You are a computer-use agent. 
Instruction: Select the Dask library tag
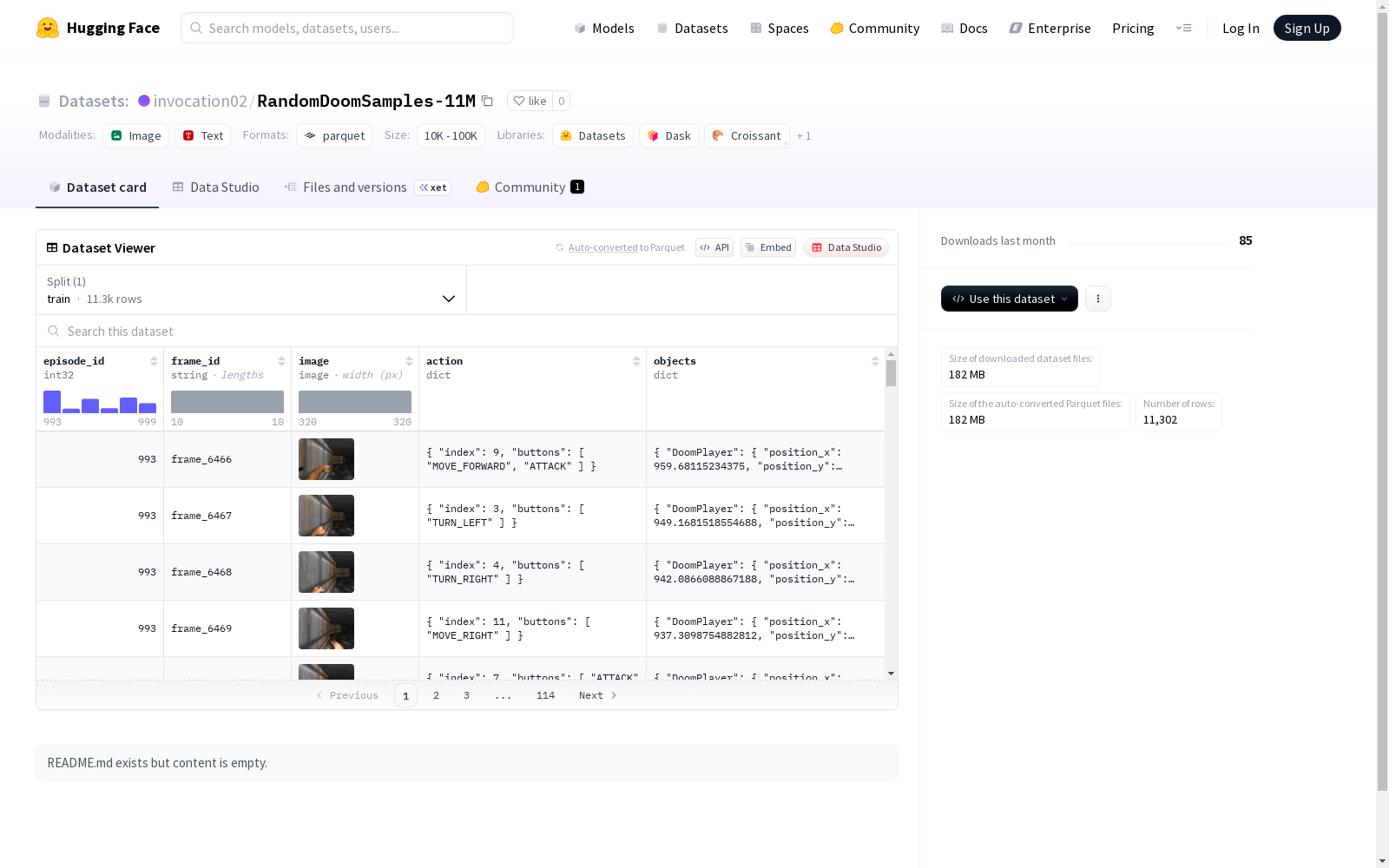pos(669,135)
